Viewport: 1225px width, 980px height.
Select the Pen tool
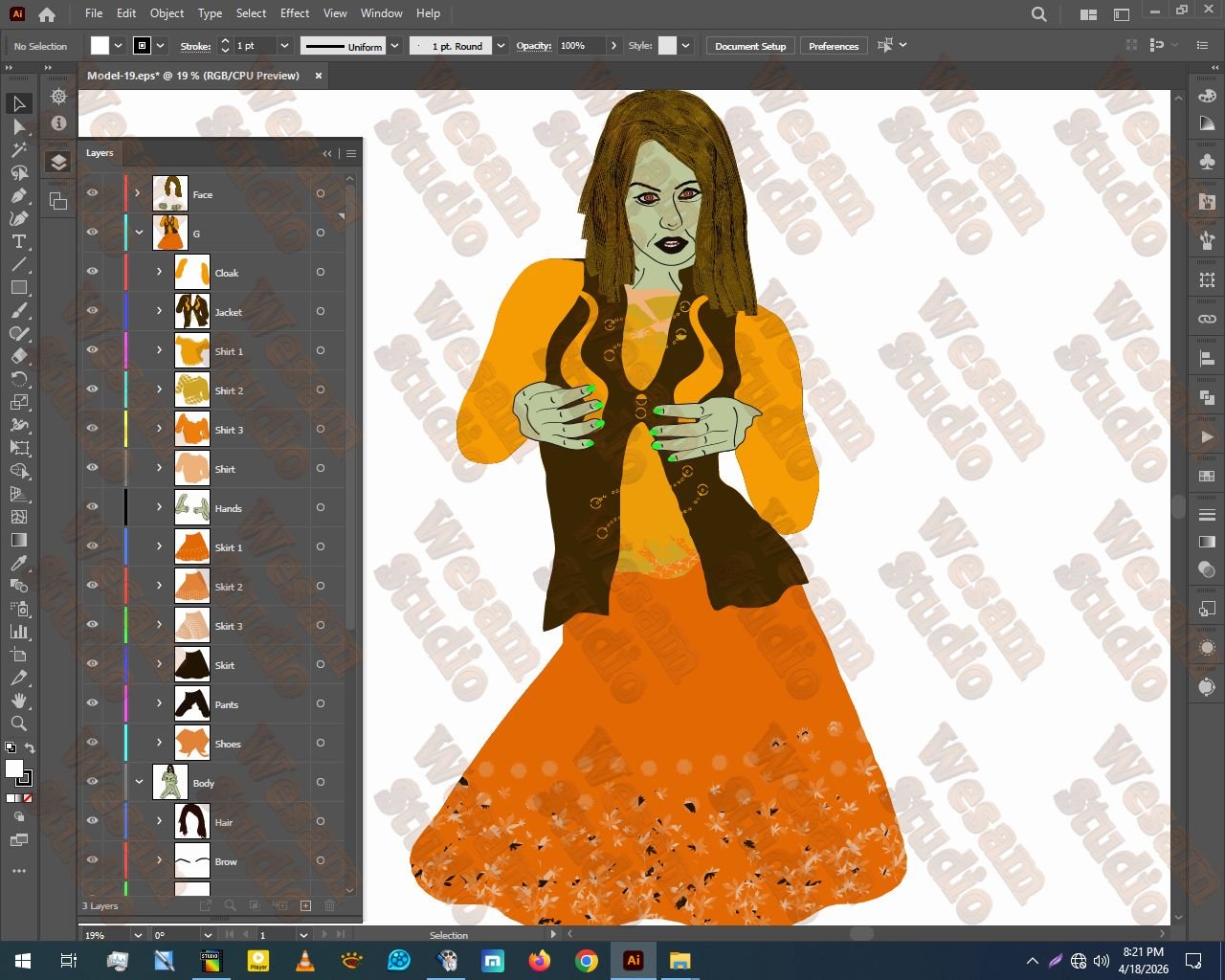click(x=18, y=195)
